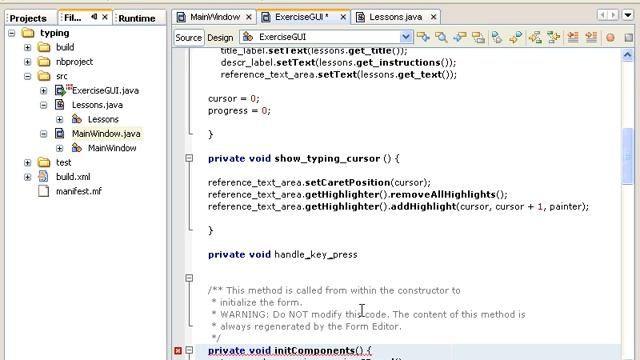Expand the MainWindow class node
Image resolution: width=640 pixels, height=360 pixels.
pos(60,148)
